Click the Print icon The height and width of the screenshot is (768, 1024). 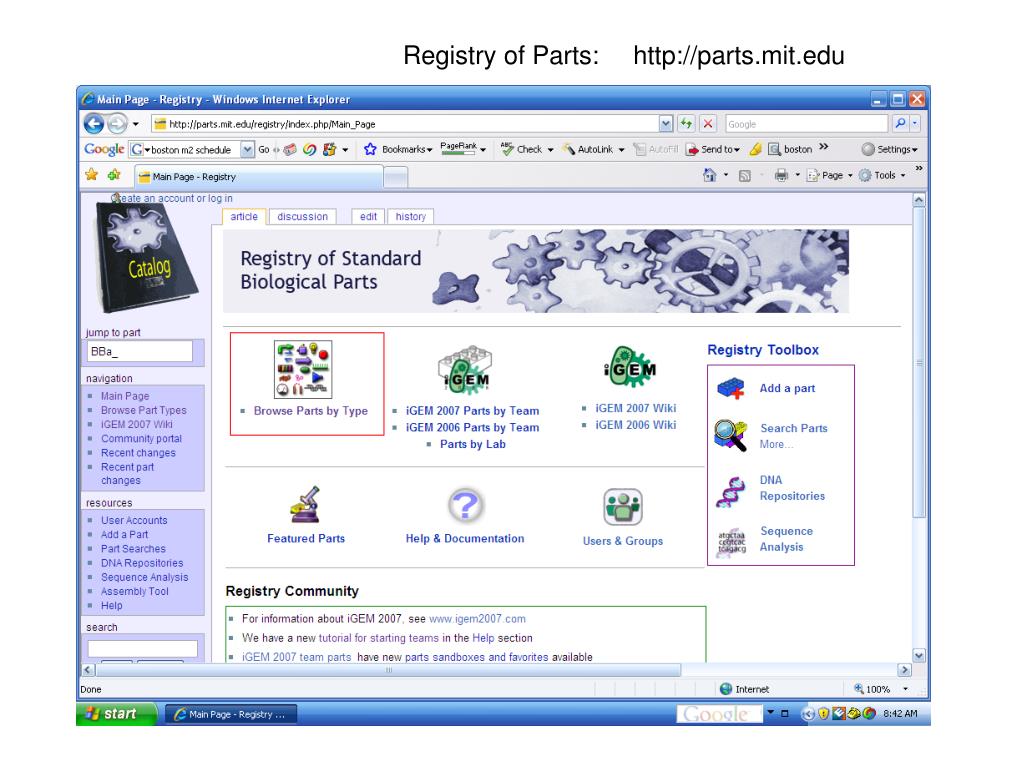point(781,175)
